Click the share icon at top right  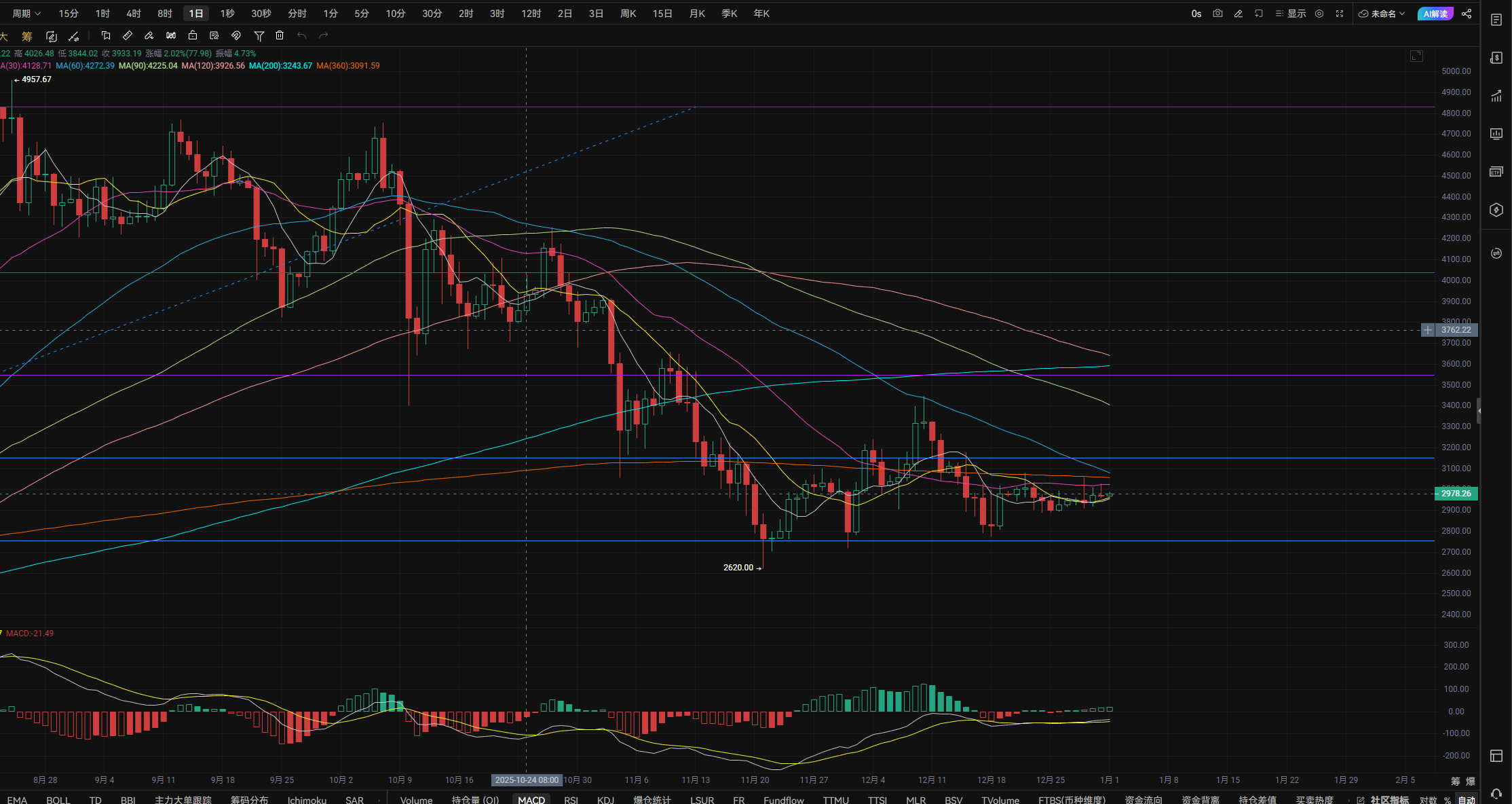(1467, 14)
